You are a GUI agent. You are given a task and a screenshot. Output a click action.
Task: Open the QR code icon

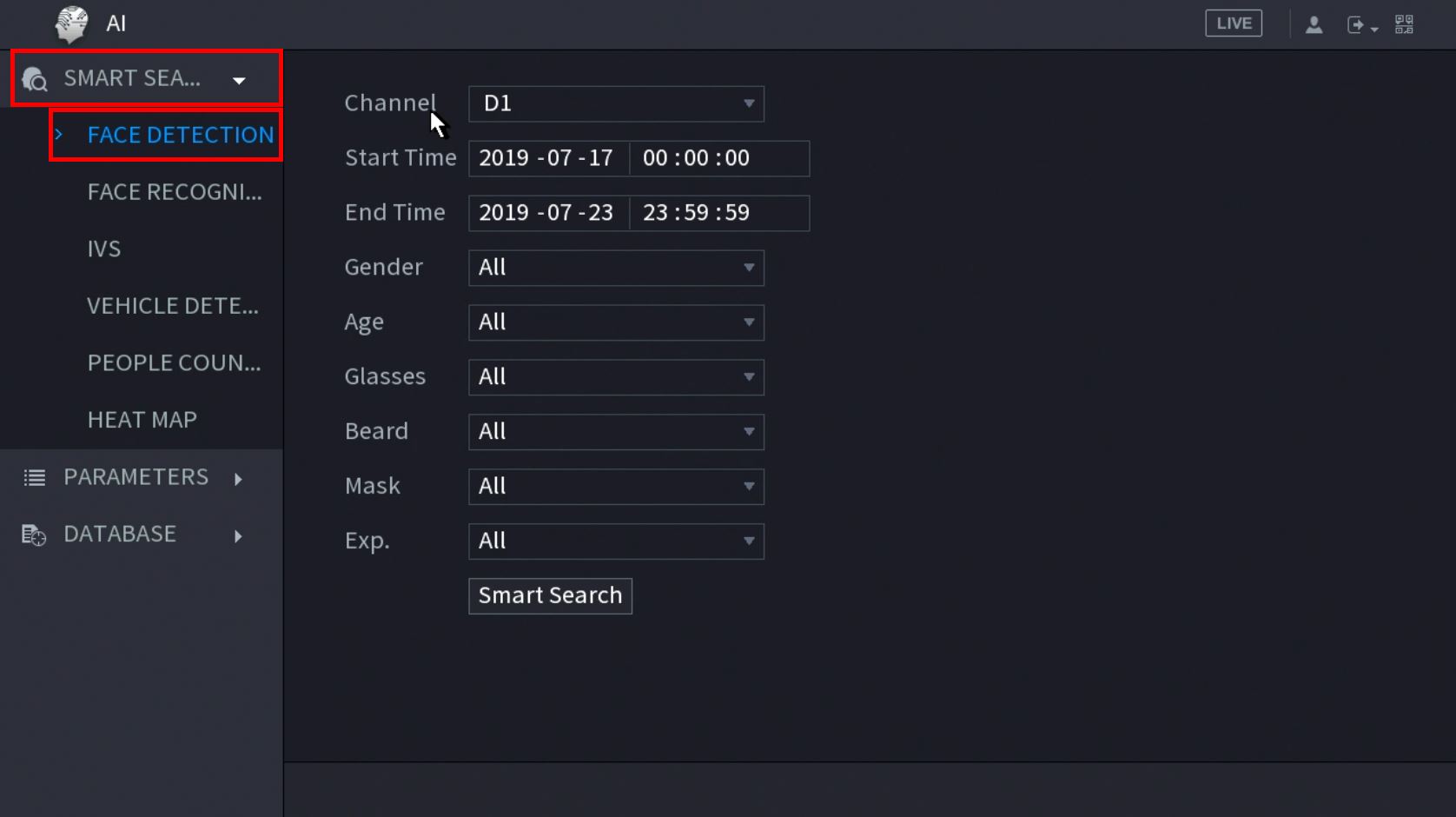point(1404,24)
